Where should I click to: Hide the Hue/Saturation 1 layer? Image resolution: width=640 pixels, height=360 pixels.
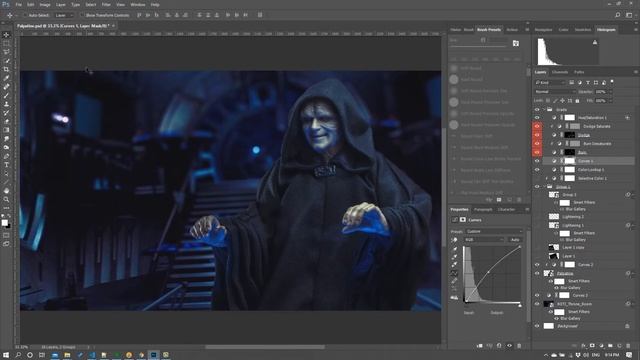(537, 118)
